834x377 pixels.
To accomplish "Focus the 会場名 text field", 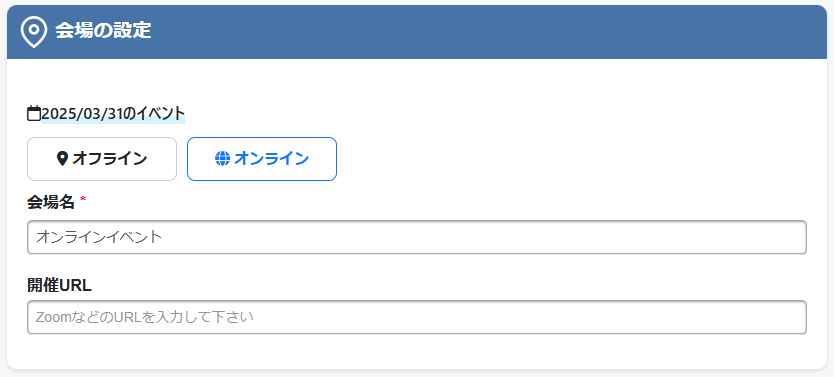I will point(417,237).
